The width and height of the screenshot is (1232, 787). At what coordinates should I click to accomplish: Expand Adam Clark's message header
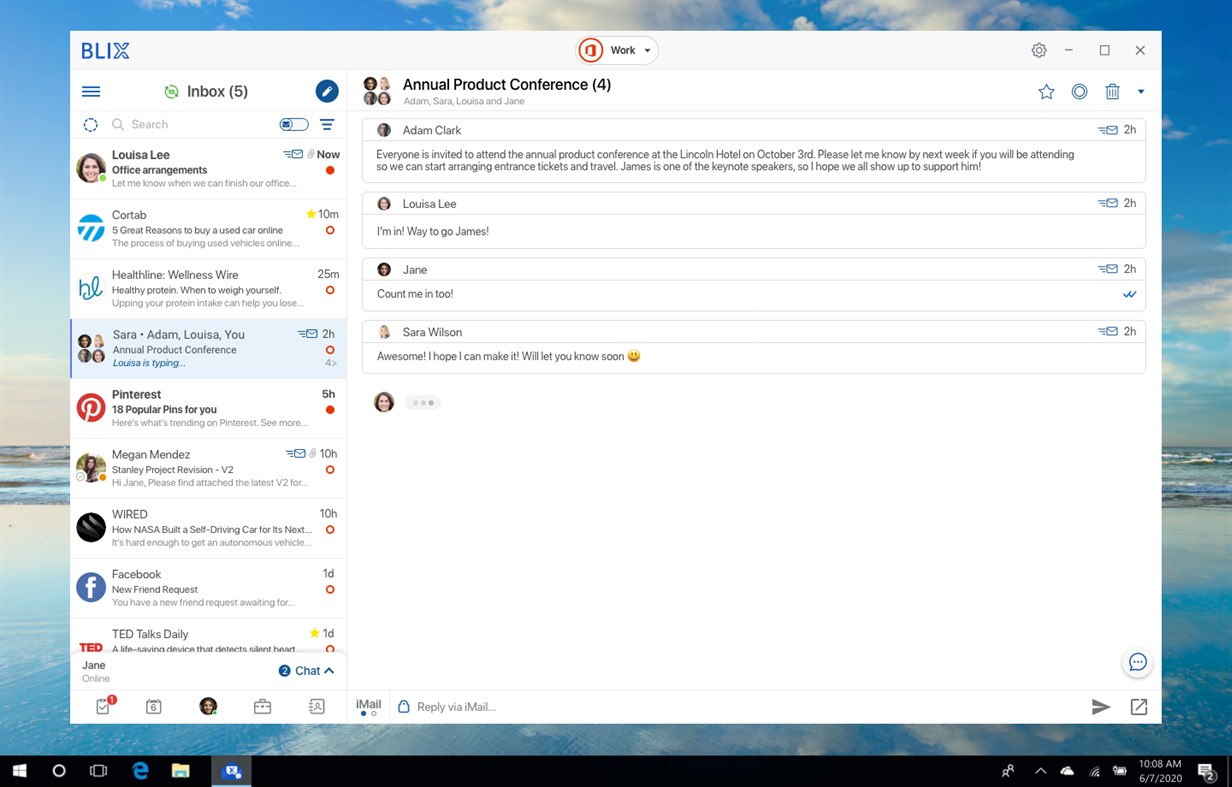[x=754, y=130]
